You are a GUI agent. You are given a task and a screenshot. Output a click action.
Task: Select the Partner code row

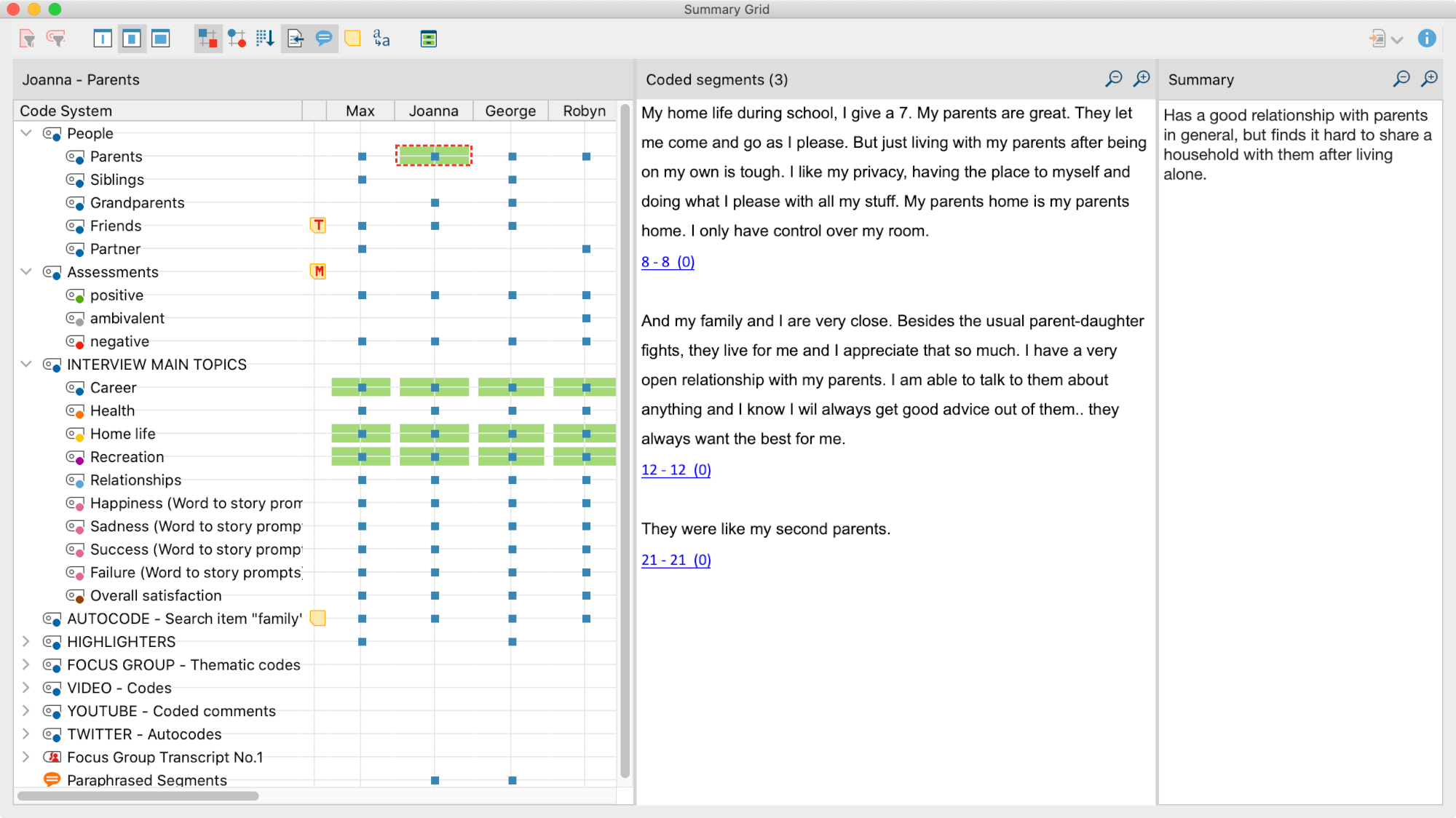point(115,249)
